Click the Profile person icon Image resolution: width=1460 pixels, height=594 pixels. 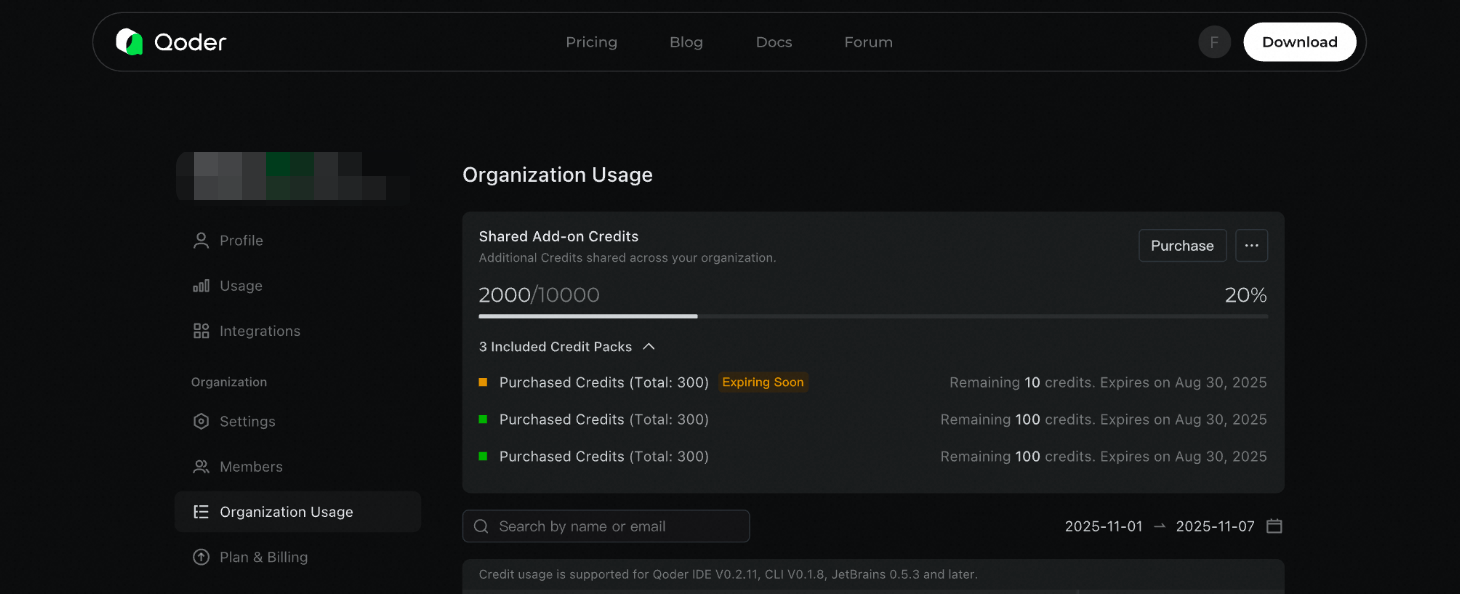click(201, 240)
